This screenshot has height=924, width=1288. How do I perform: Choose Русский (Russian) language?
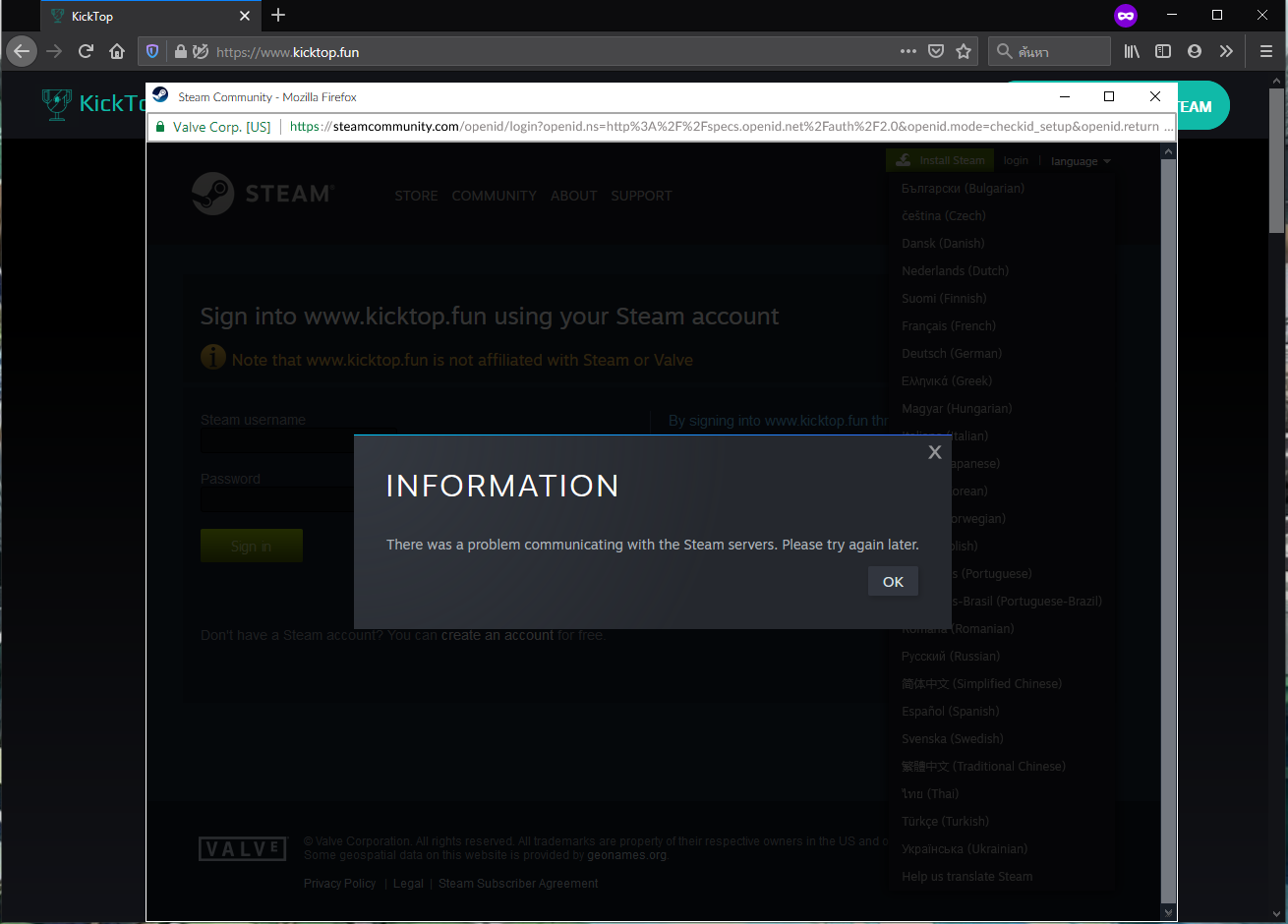[951, 656]
